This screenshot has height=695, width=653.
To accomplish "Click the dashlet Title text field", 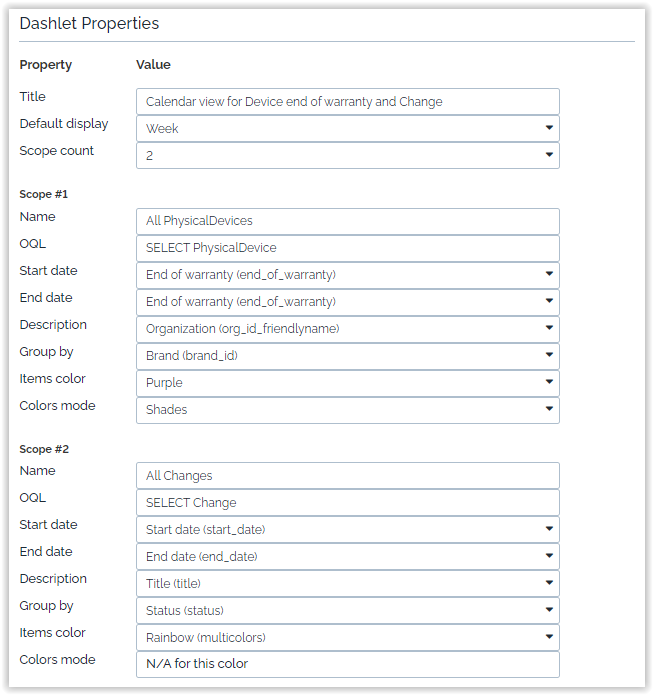I will click(x=347, y=102).
